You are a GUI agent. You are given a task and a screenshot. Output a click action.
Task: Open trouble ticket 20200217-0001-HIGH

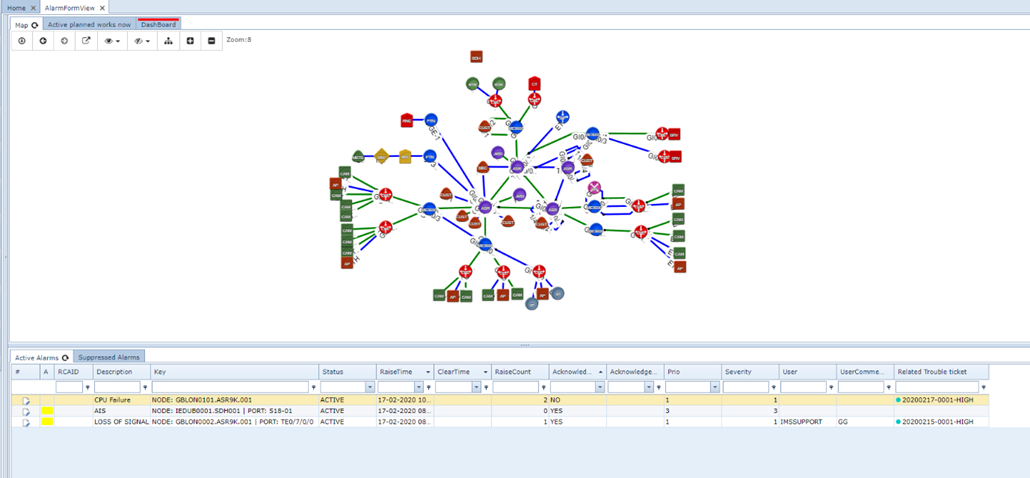[x=938, y=400]
